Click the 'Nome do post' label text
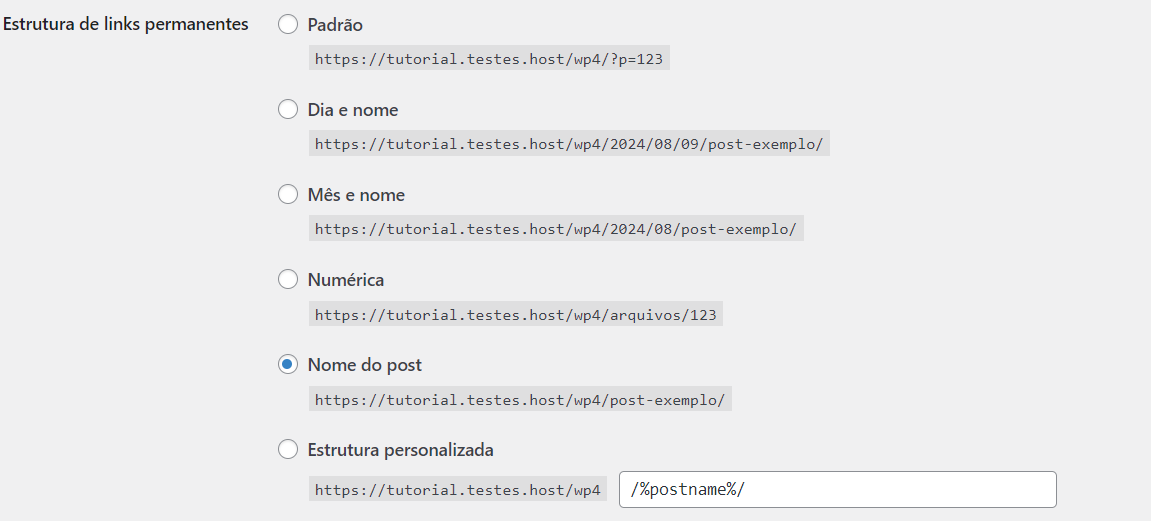Screen dimensions: 1151x521 [365, 365]
